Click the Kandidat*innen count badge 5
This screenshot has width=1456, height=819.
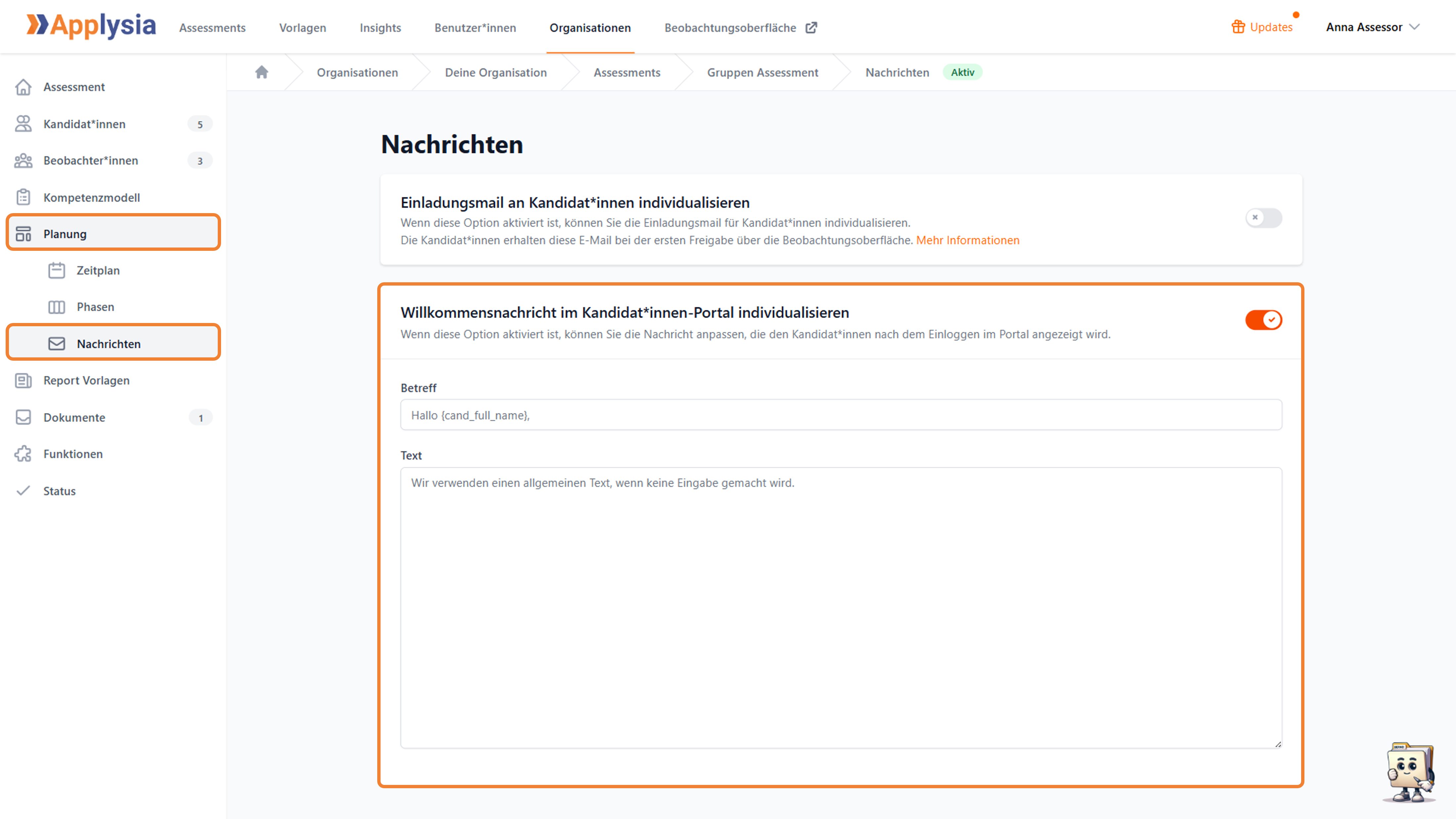click(x=200, y=124)
